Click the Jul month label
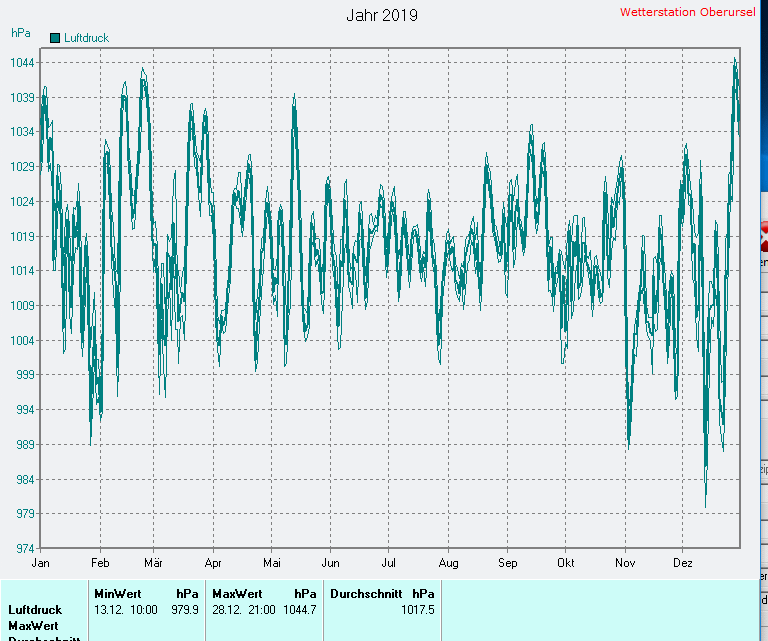The image size is (768, 641). pos(388,563)
